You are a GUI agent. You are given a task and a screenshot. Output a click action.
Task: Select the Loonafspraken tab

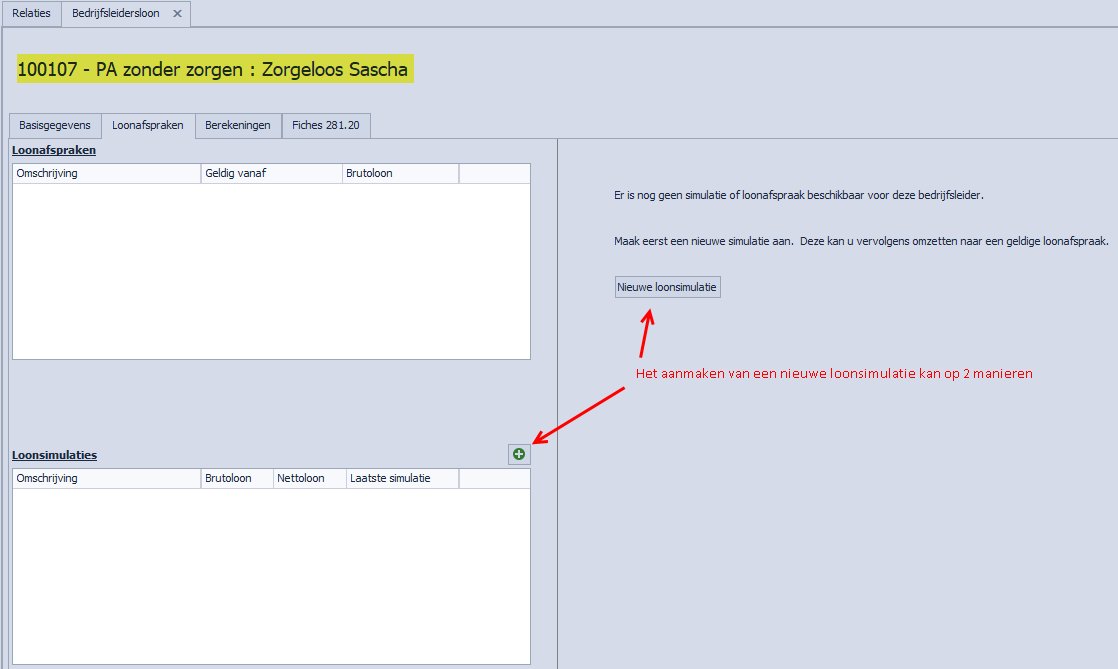pyautogui.click(x=148, y=126)
